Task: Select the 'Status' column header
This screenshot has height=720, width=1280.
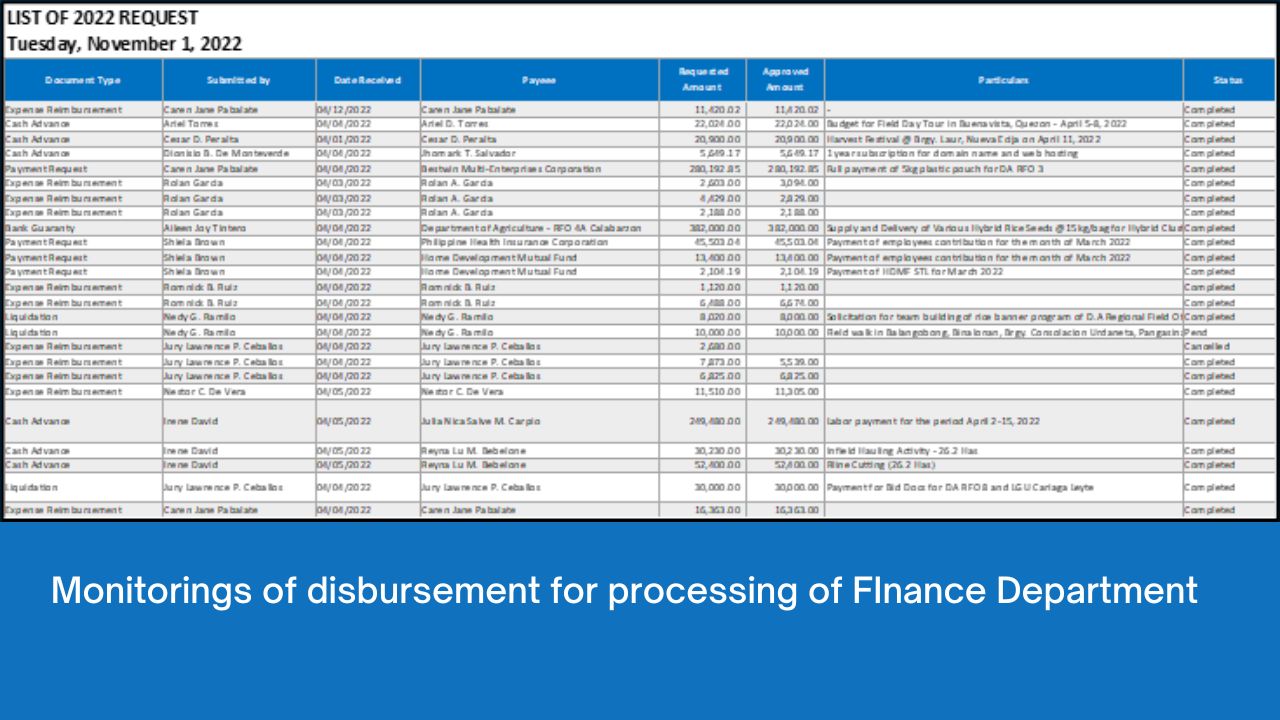Action: 1229,79
